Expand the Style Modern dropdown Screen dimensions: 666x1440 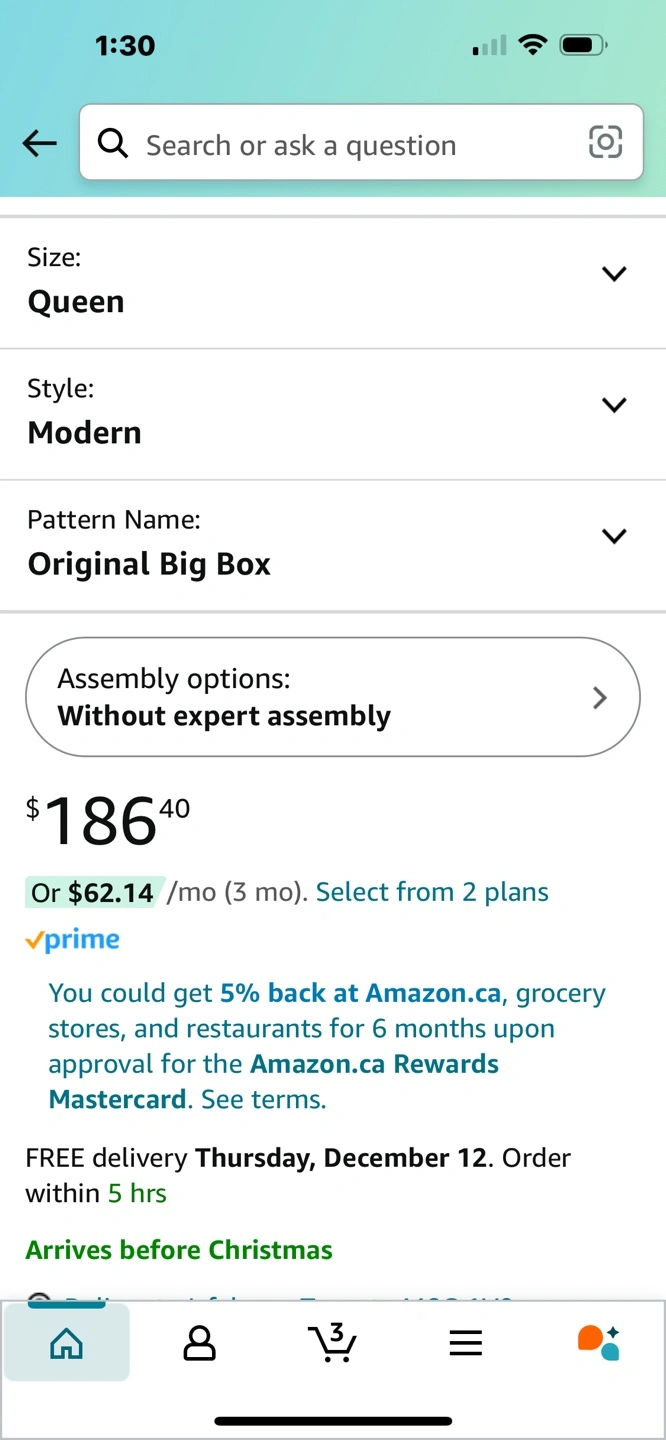[x=333, y=414]
